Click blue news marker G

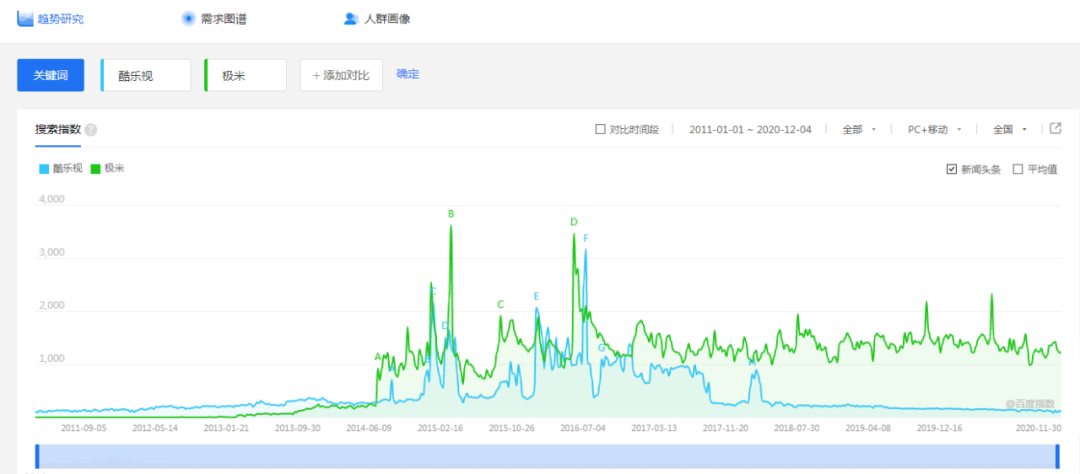click(x=601, y=348)
